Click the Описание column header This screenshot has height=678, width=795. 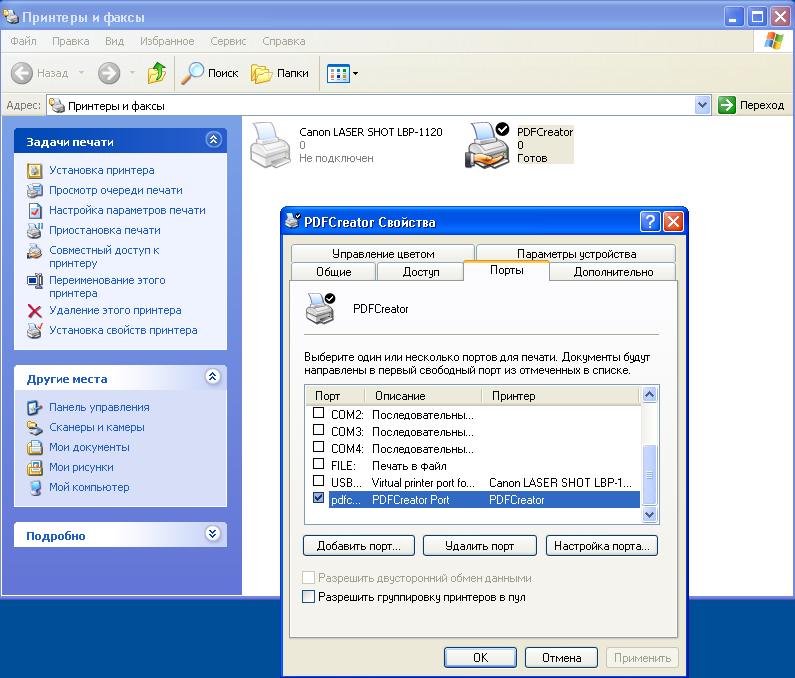[423, 396]
